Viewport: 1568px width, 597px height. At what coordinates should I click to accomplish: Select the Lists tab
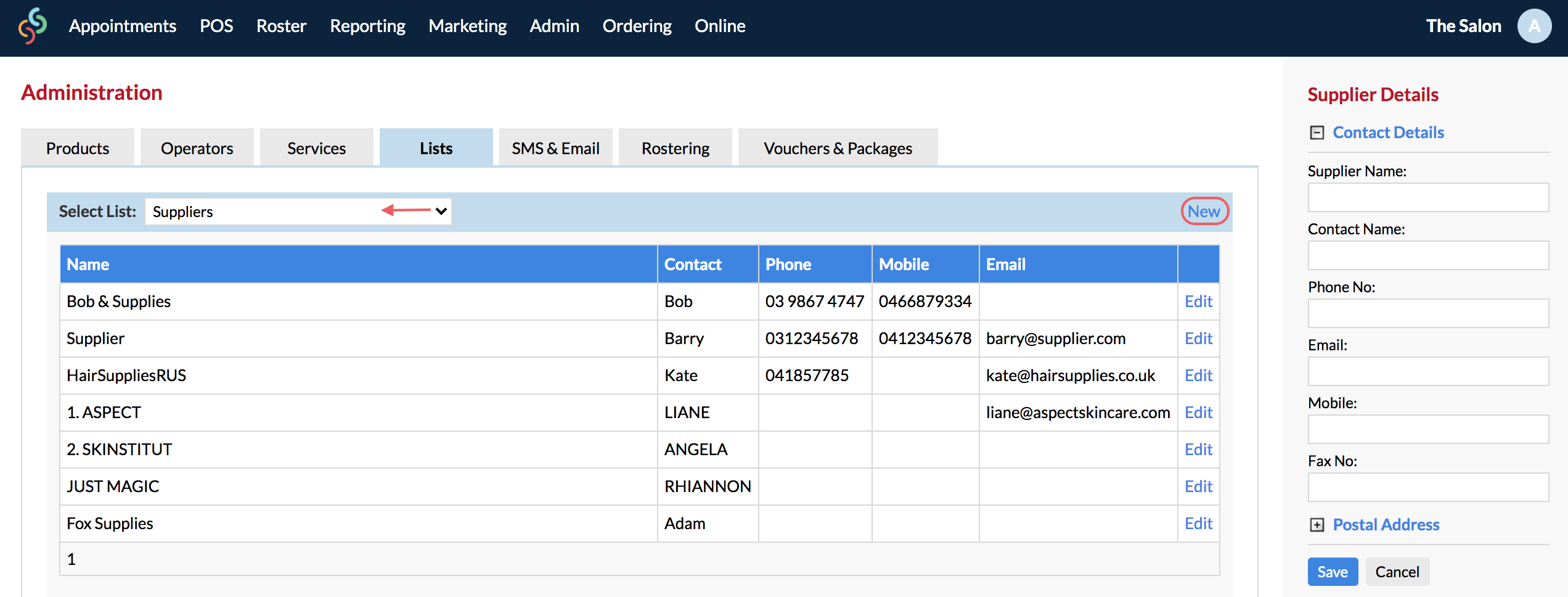(436, 148)
